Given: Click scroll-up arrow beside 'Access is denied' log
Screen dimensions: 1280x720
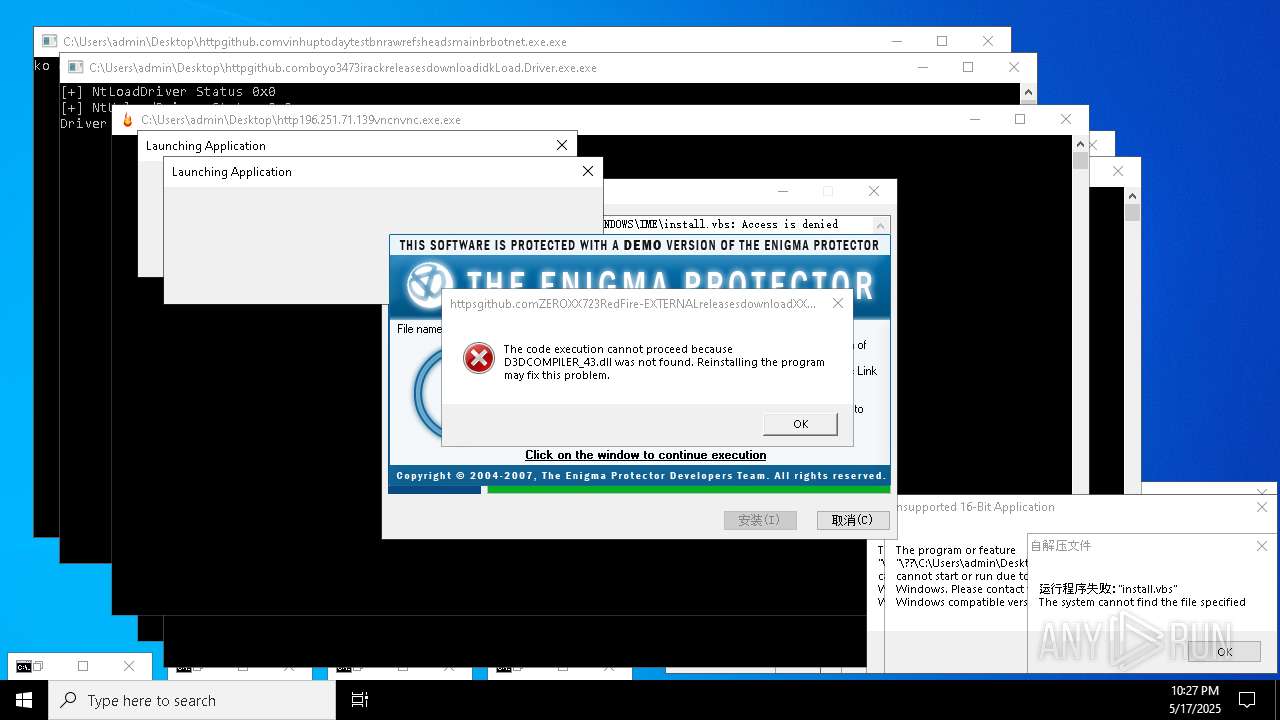Looking at the screenshot, I should [880, 224].
